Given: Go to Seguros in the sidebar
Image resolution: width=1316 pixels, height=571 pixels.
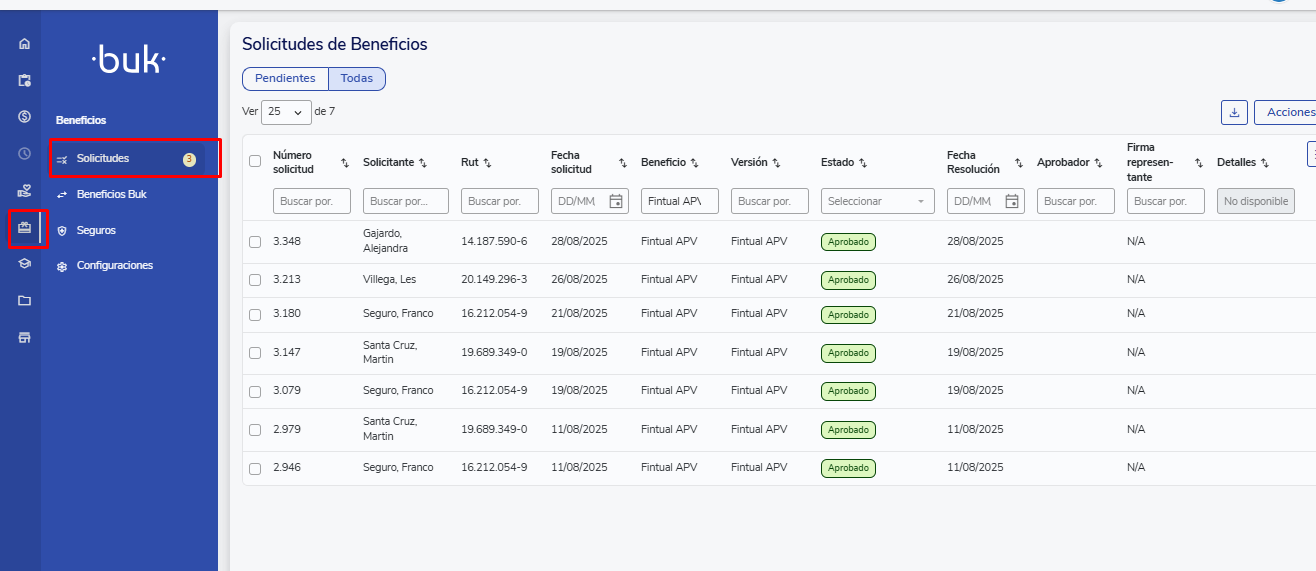Looking at the screenshot, I should click(96, 230).
